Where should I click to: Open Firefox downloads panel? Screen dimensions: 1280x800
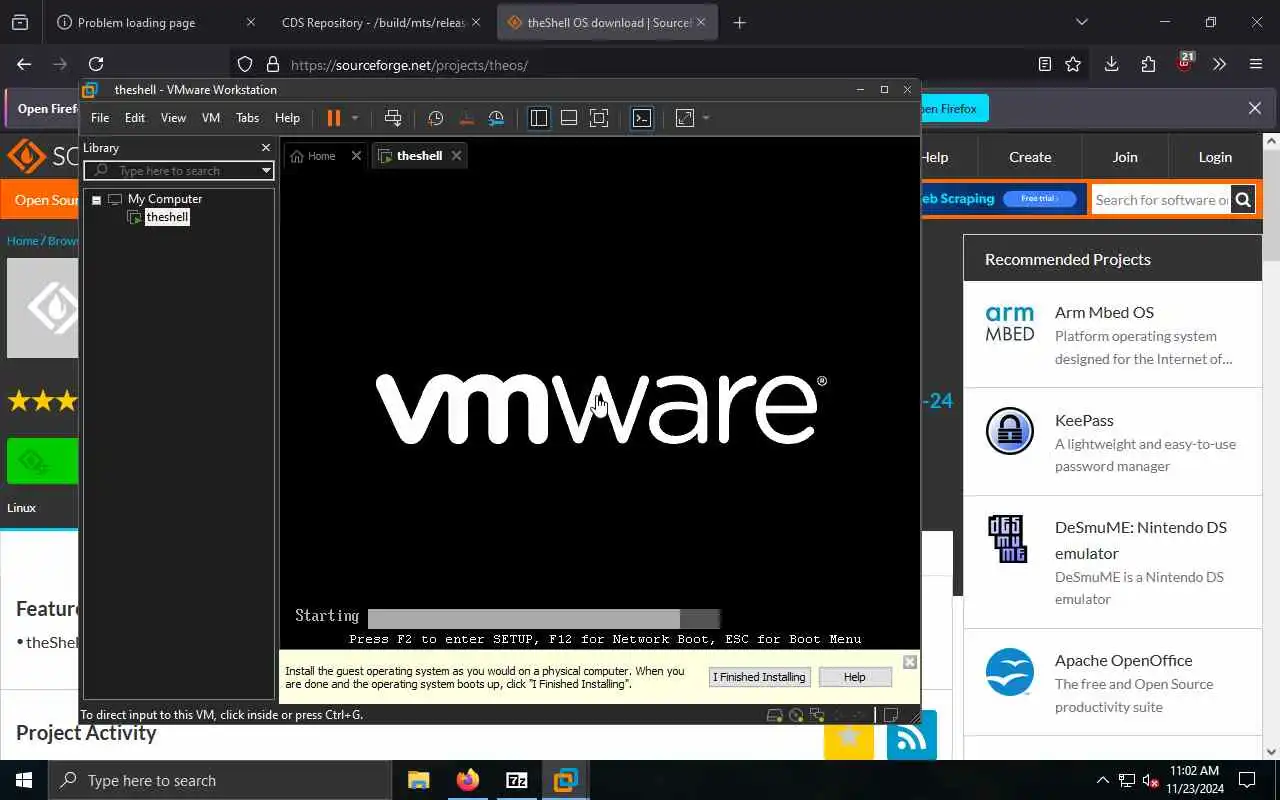point(1111,64)
